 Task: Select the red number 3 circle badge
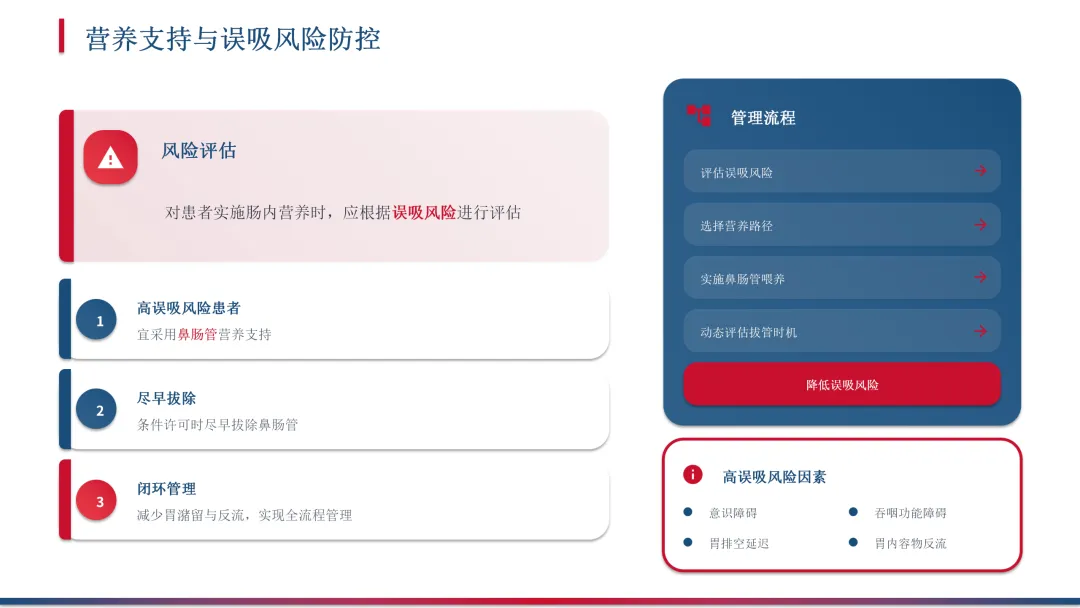pos(96,500)
